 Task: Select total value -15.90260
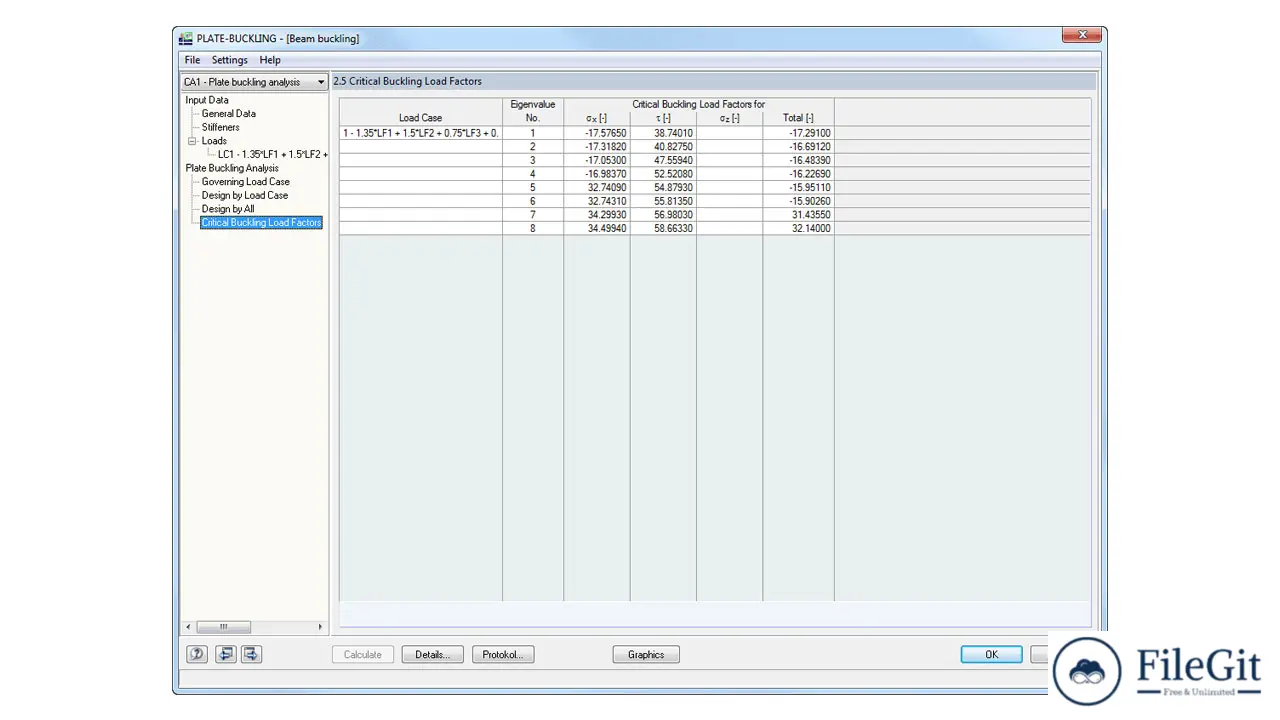pyautogui.click(x=798, y=201)
